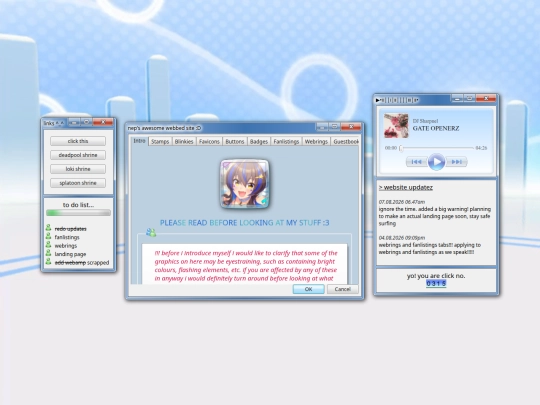
Task: Click the icon beside 'redo updates'
Action: pos(48,228)
